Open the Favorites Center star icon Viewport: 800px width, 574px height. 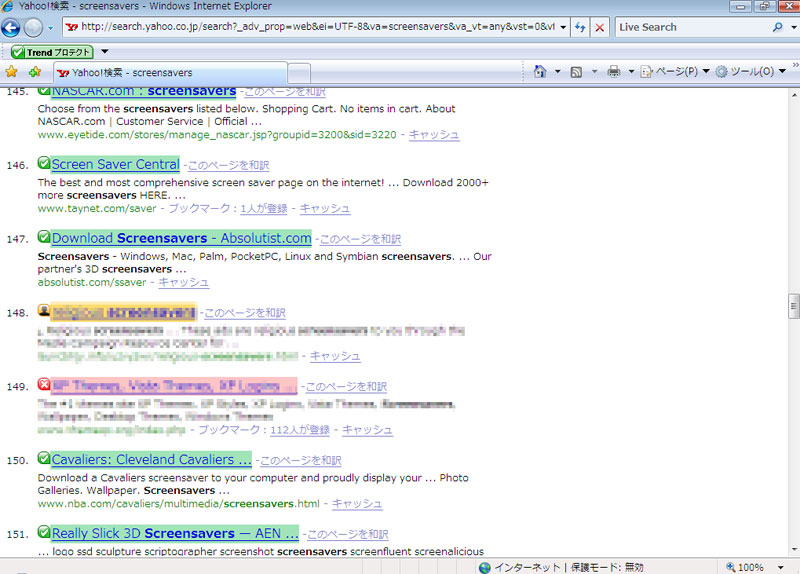(11, 72)
